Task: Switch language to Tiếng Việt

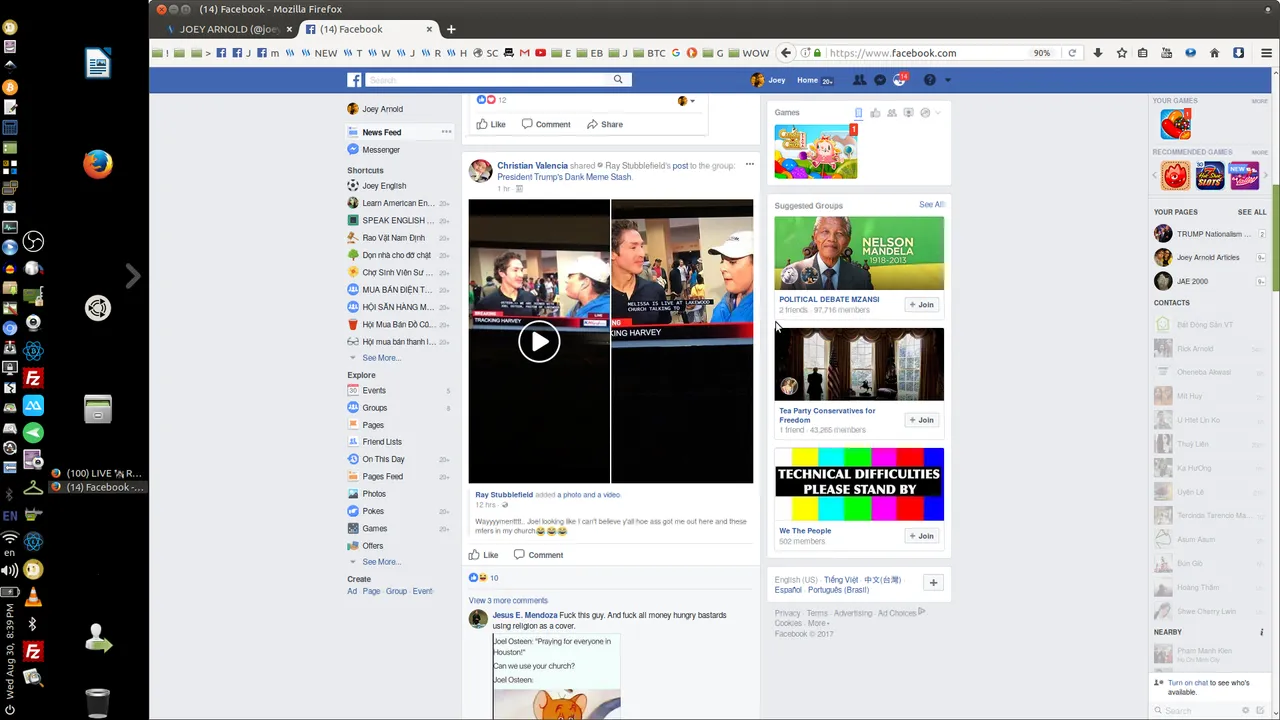Action: coord(841,580)
